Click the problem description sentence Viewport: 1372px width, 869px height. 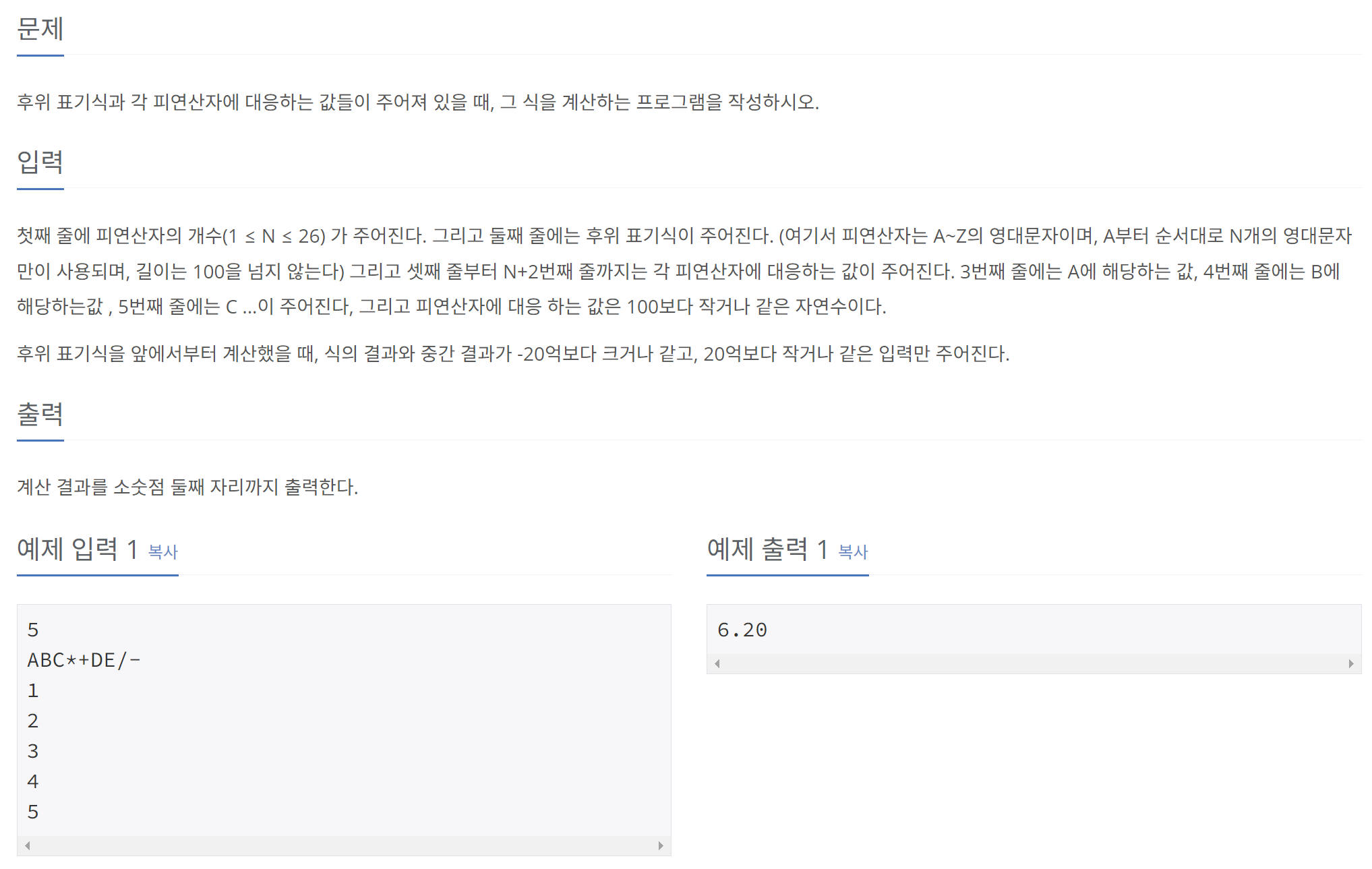418,102
